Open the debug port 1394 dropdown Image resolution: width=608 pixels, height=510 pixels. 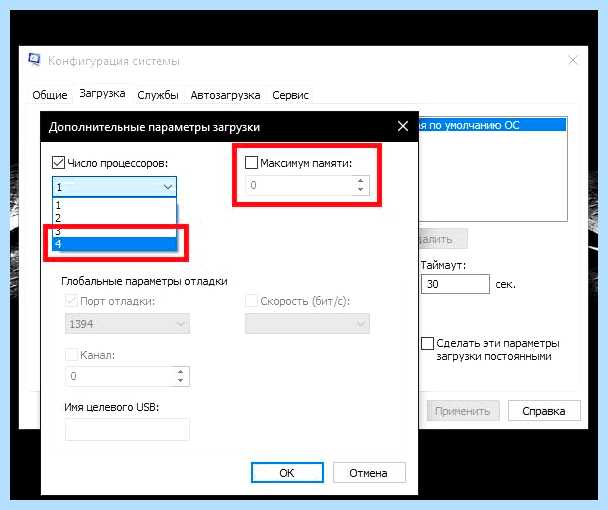tap(127, 324)
